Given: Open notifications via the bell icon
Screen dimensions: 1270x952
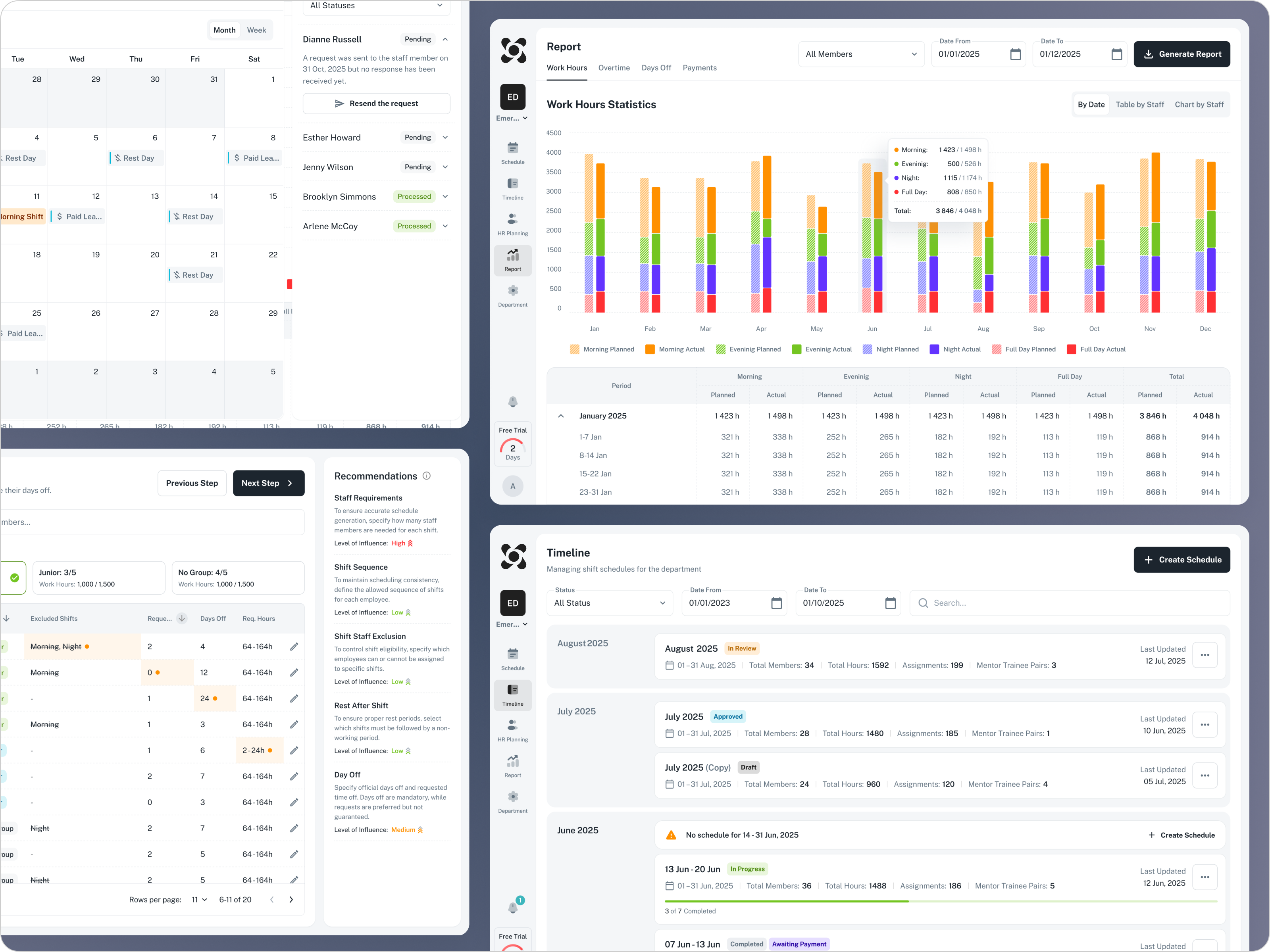Looking at the screenshot, I should [513, 402].
